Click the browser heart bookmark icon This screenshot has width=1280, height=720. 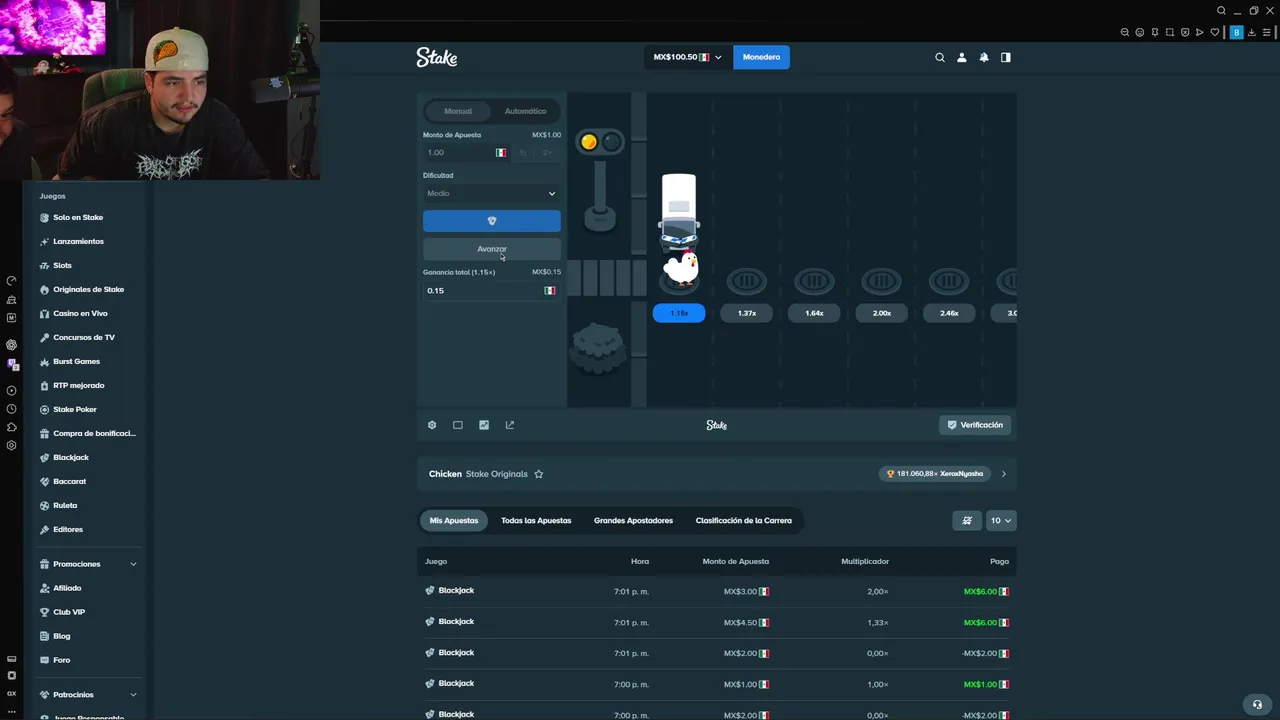click(x=1215, y=32)
